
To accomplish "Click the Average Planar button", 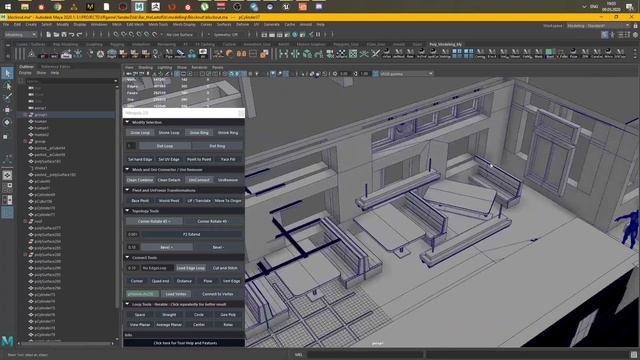I will pos(169,325).
